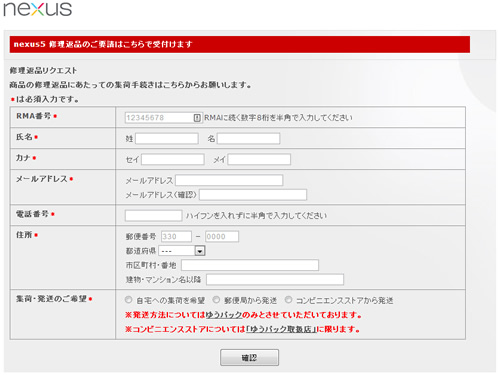The width and height of the screenshot is (500, 375).
Task: Click the カナ row label
Action: coord(23,158)
